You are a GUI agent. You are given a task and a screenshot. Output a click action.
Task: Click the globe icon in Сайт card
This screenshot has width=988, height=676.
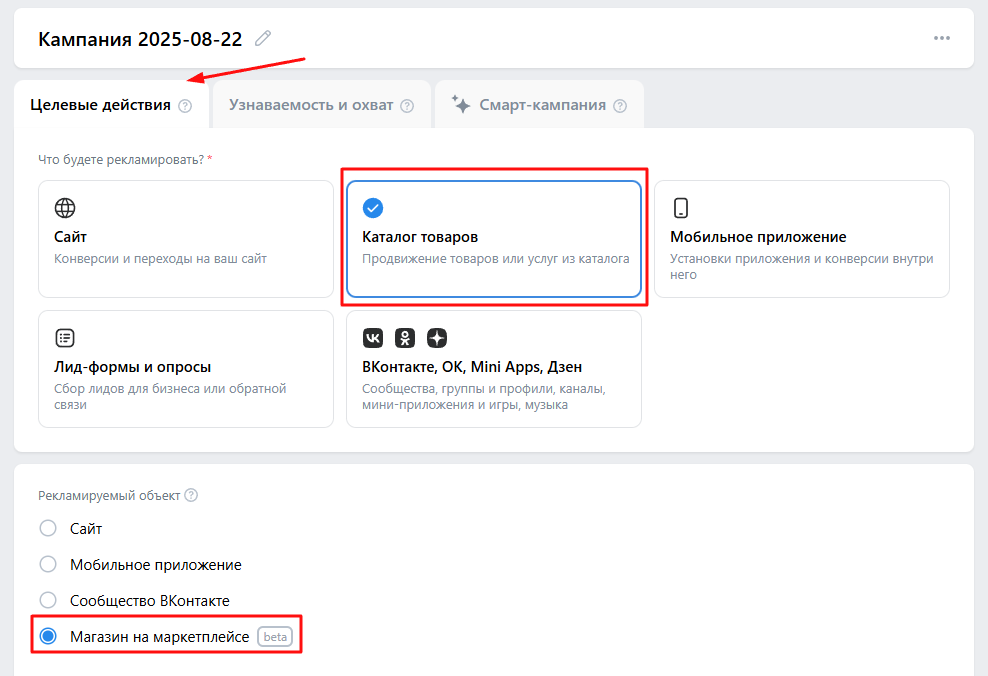coord(65,208)
